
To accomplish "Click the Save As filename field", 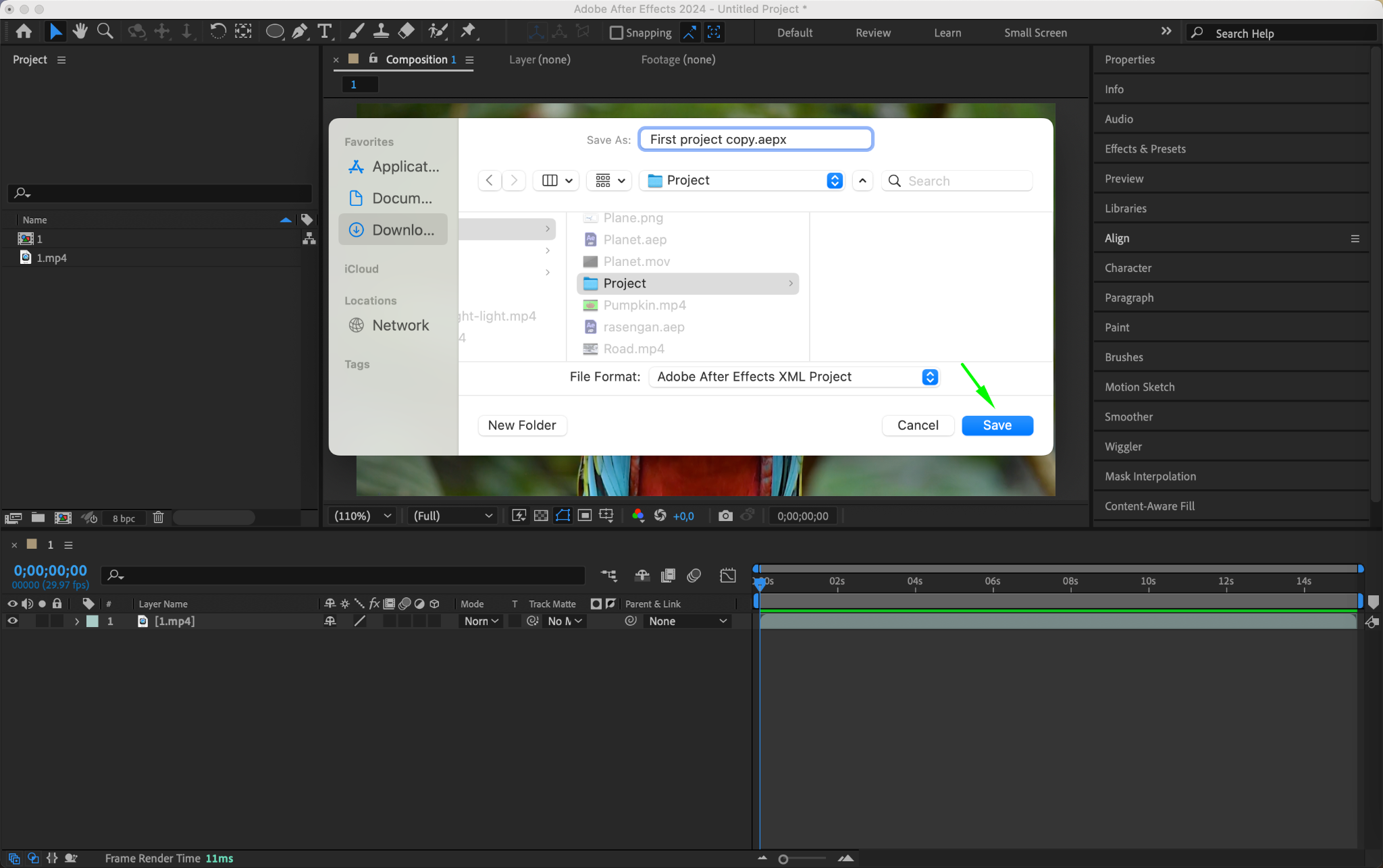I will [x=755, y=139].
